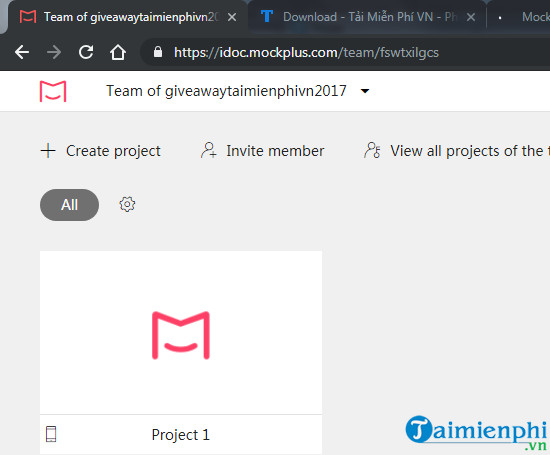Click the forward navigation arrow

(54, 53)
